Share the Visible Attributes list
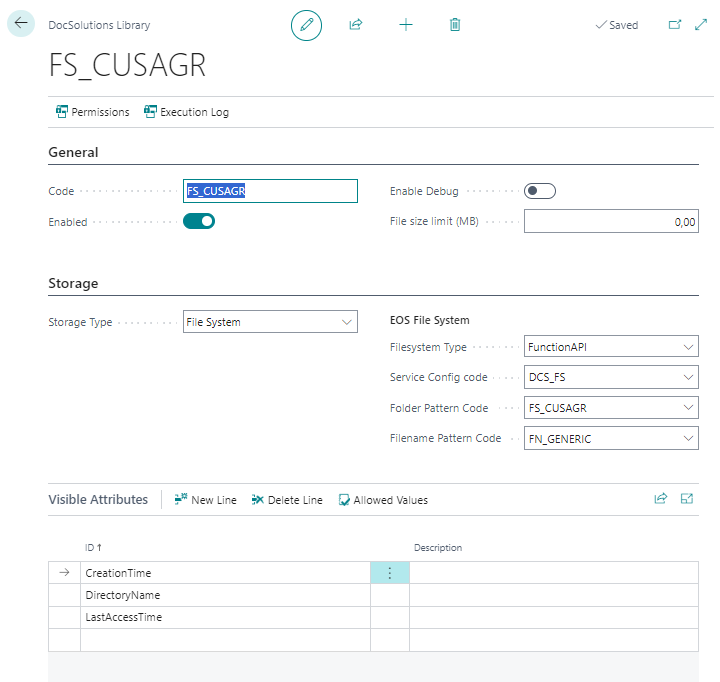 coord(660,499)
